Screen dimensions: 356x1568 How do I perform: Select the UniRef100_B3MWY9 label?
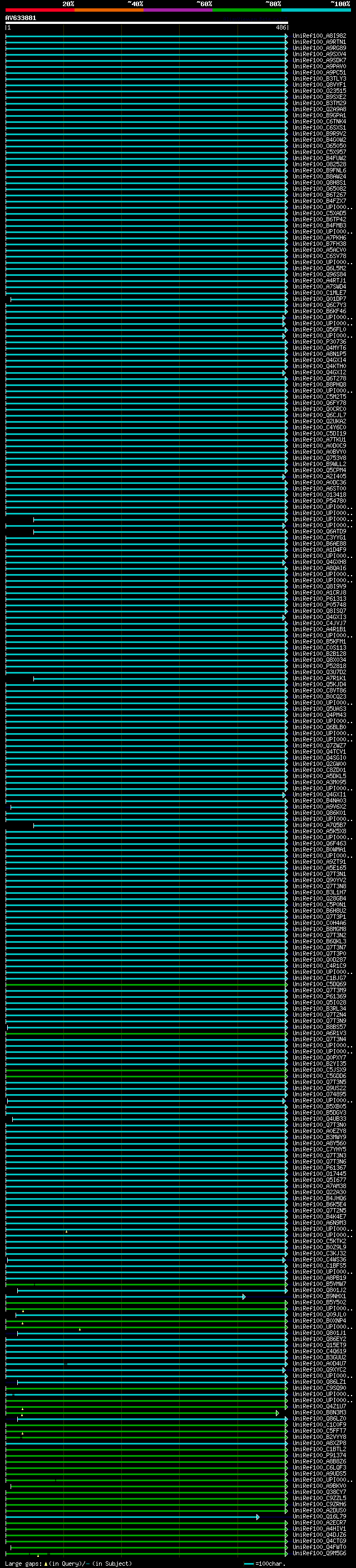tap(319, 1137)
